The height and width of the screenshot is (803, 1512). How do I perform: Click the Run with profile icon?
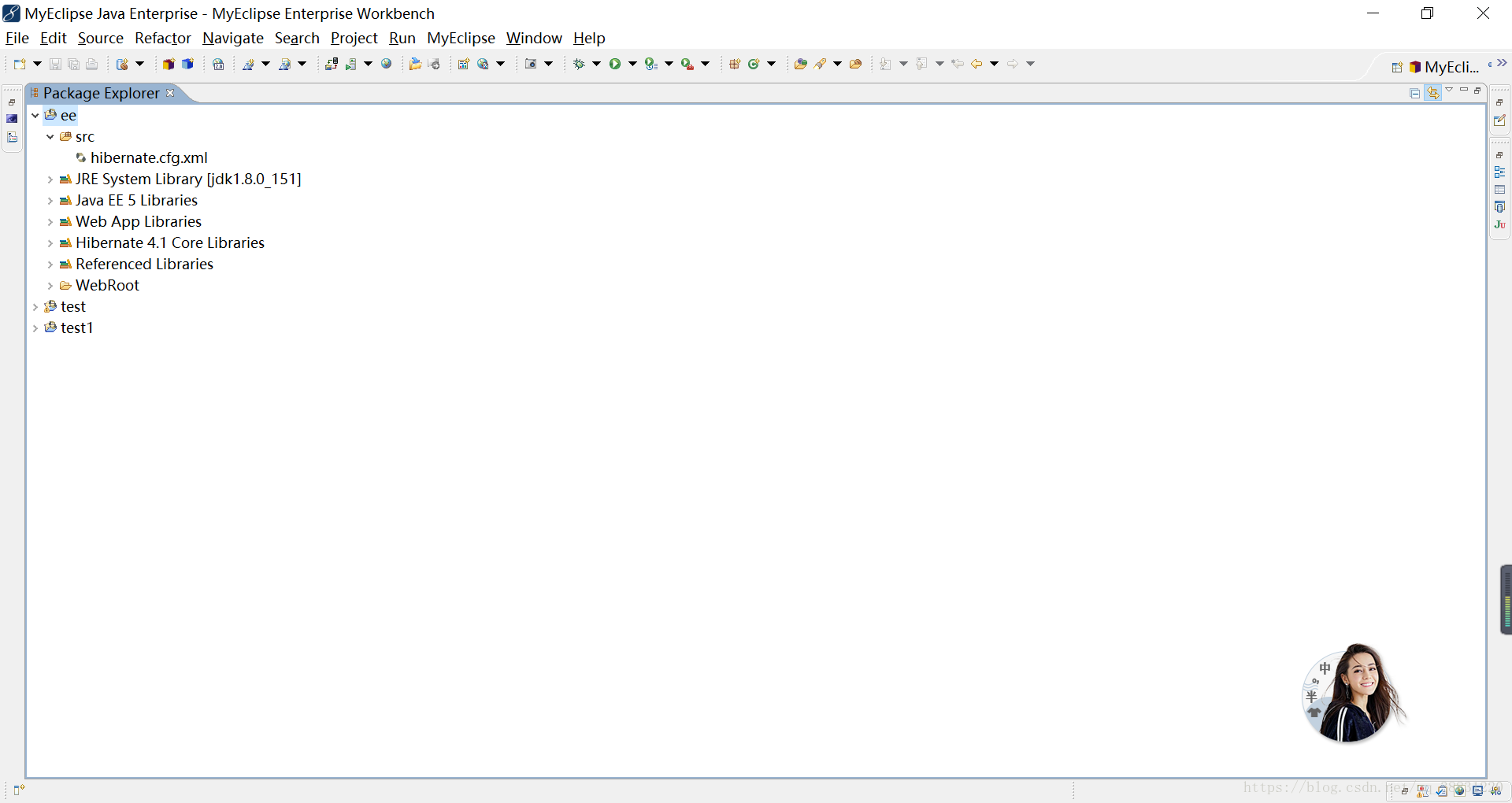point(651,64)
